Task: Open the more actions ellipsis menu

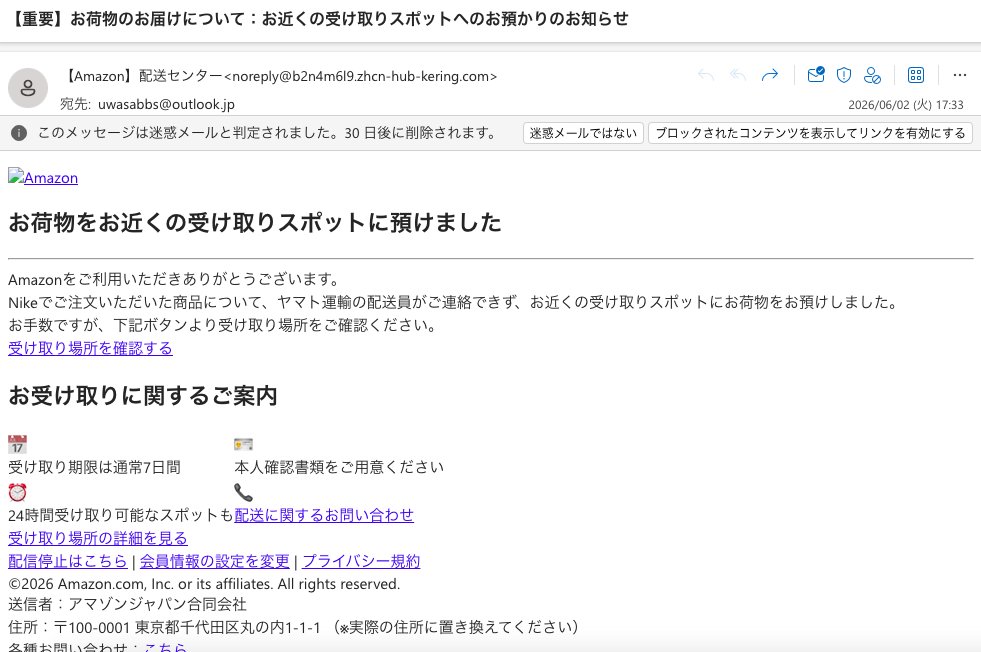Action: pos(960,75)
